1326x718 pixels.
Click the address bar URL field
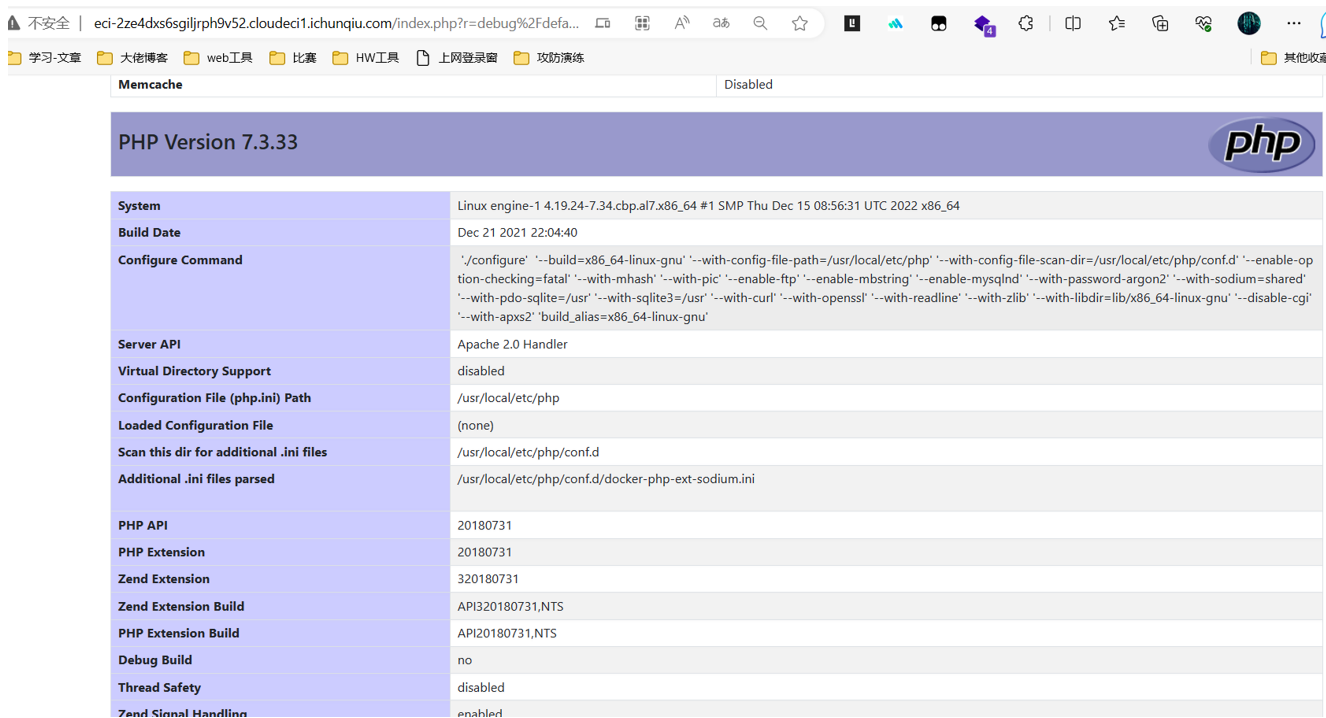click(336, 23)
